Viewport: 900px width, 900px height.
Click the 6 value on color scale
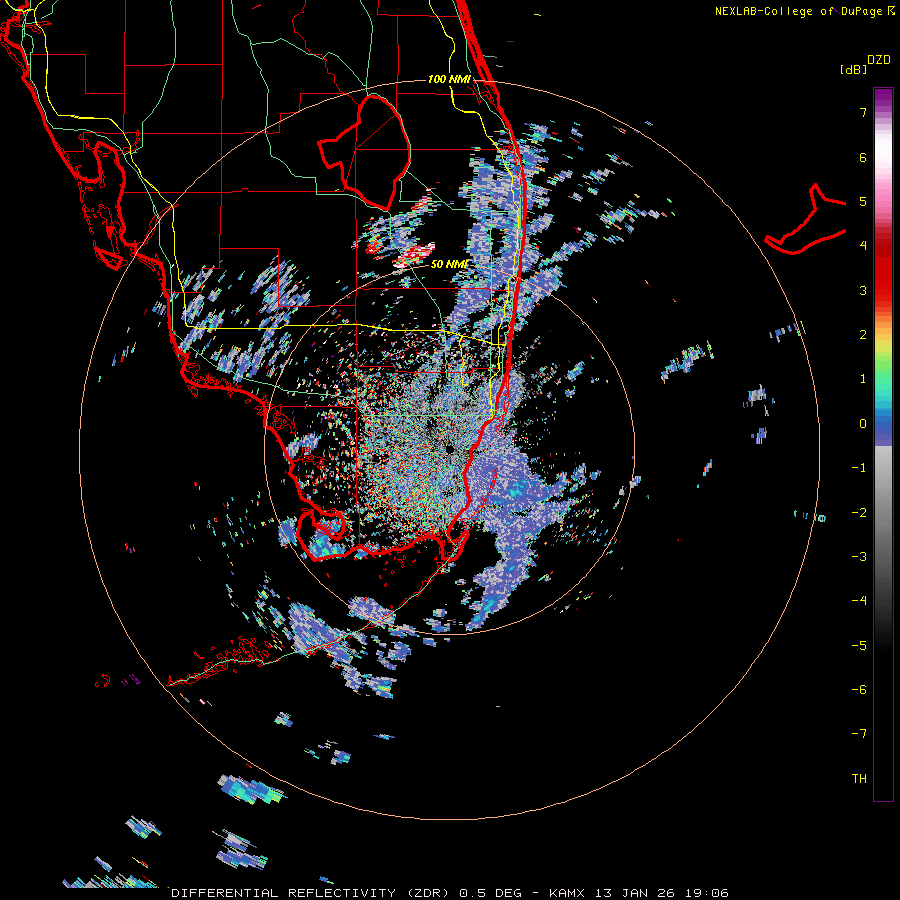(x=862, y=157)
